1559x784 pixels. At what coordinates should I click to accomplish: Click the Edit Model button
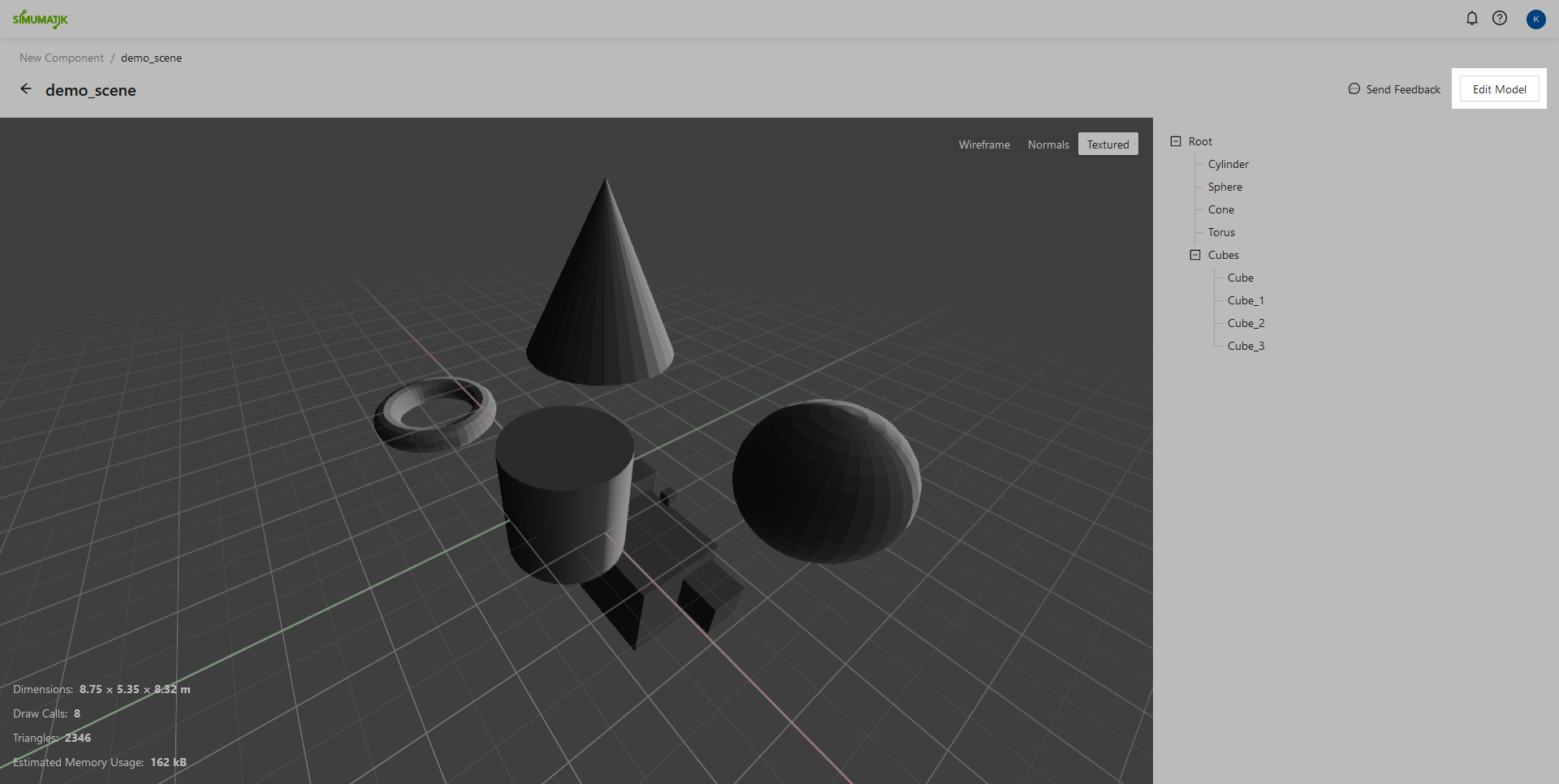1499,88
